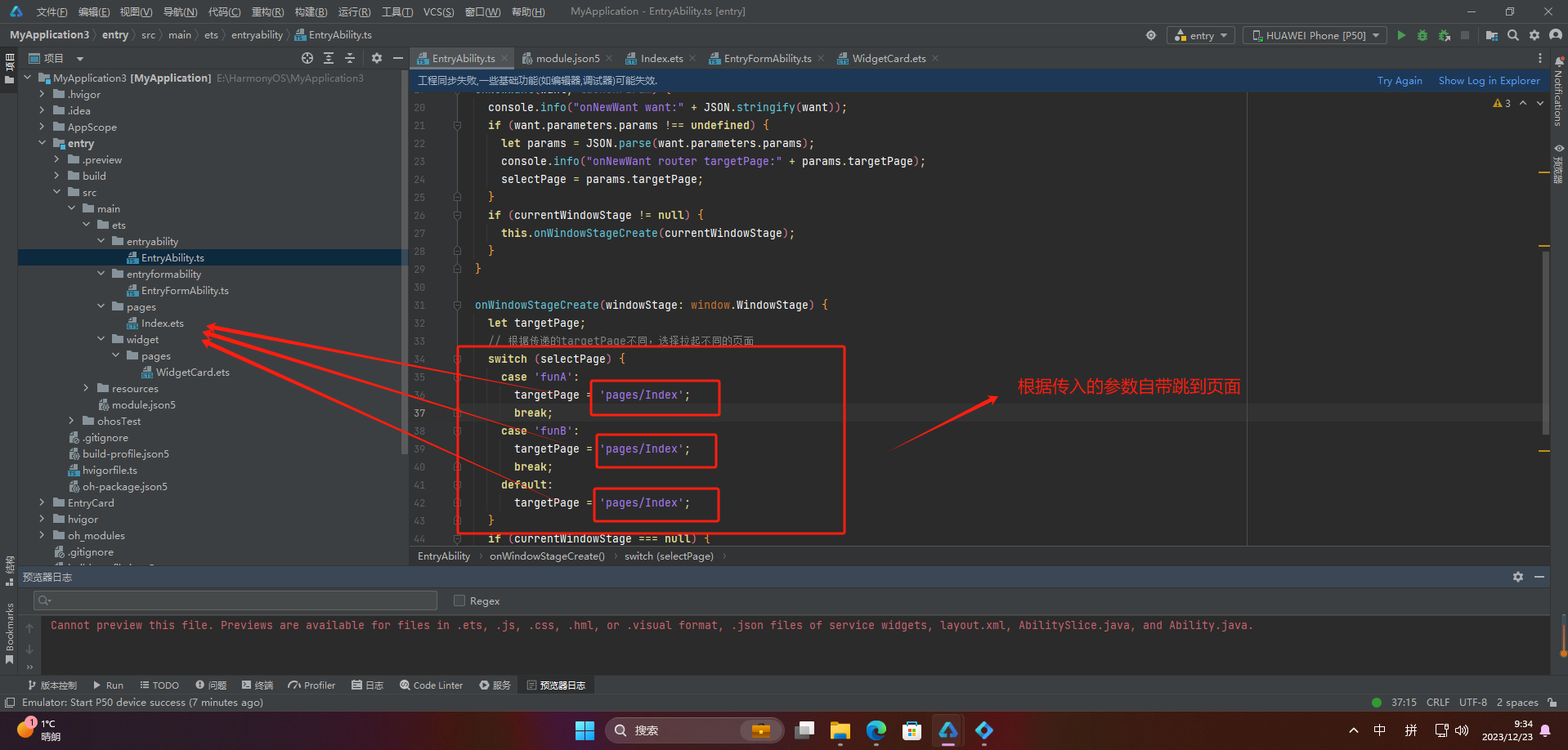The height and width of the screenshot is (750, 1568).
Task: Jump to previous highlighted problem arrow
Action: [1523, 103]
